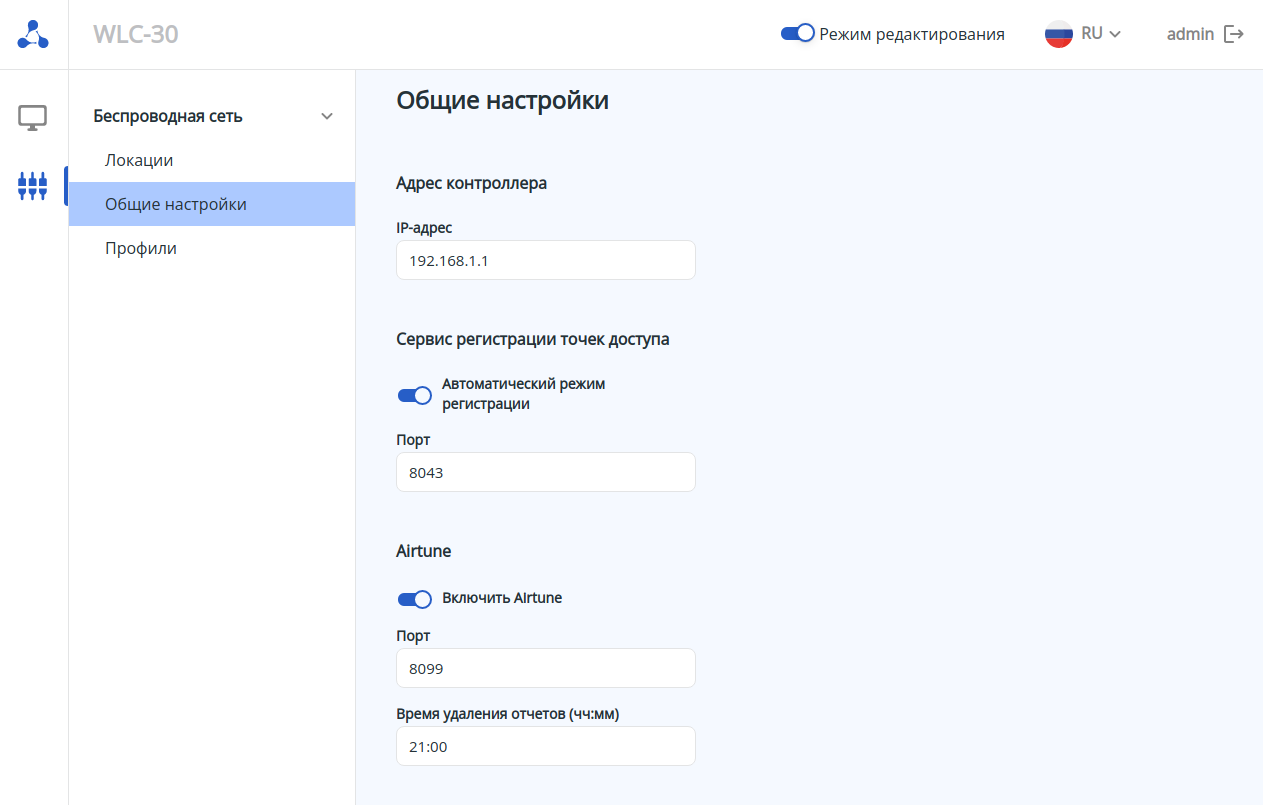Screen dimensions: 1263x805
Task: Click the network logo icon
Action: tap(33, 34)
